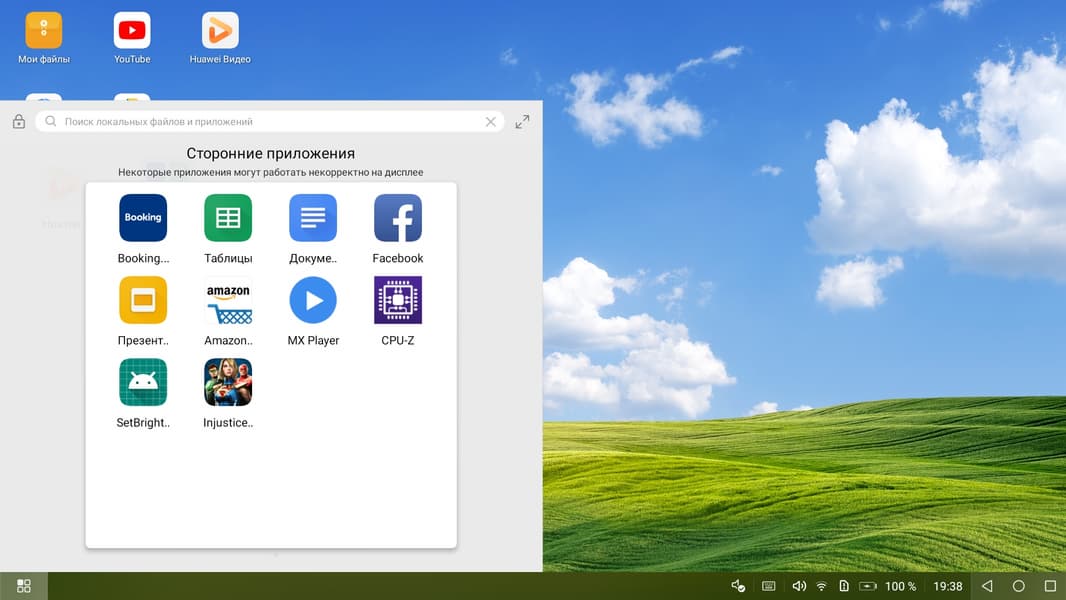Viewport: 1066px width, 600px height.
Task: Open the volume control in the taskbar
Action: point(798,586)
